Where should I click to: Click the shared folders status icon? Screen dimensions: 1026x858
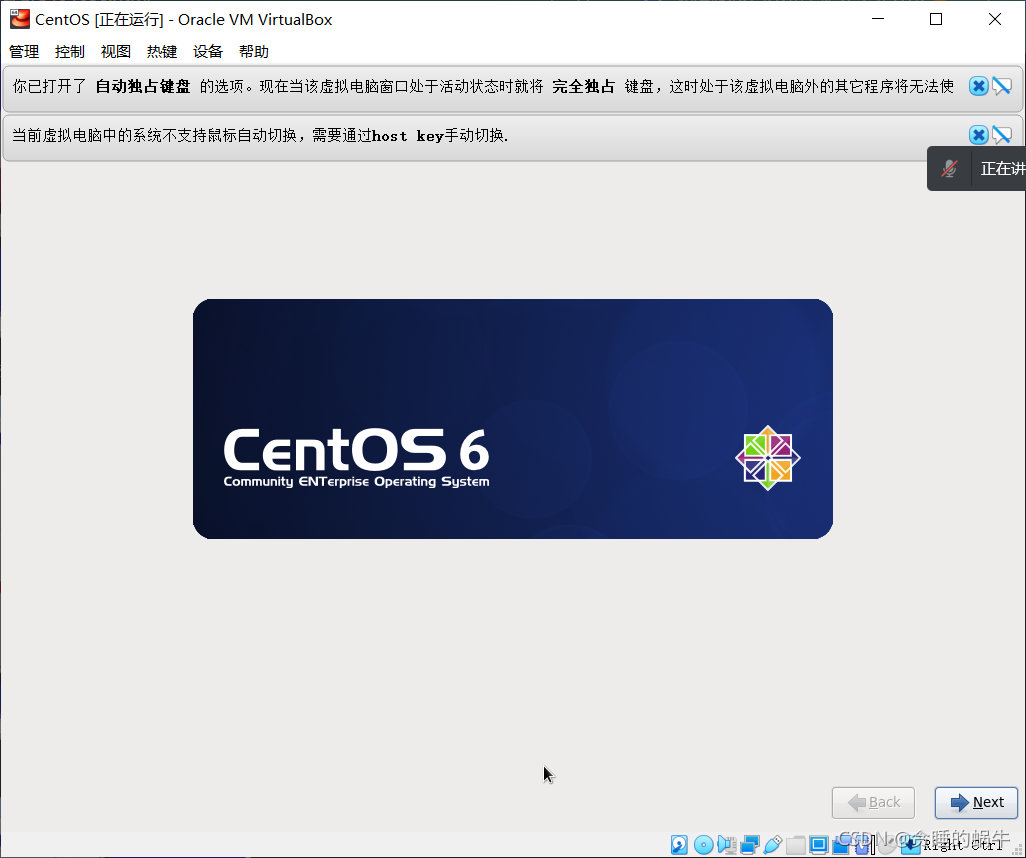pos(796,845)
